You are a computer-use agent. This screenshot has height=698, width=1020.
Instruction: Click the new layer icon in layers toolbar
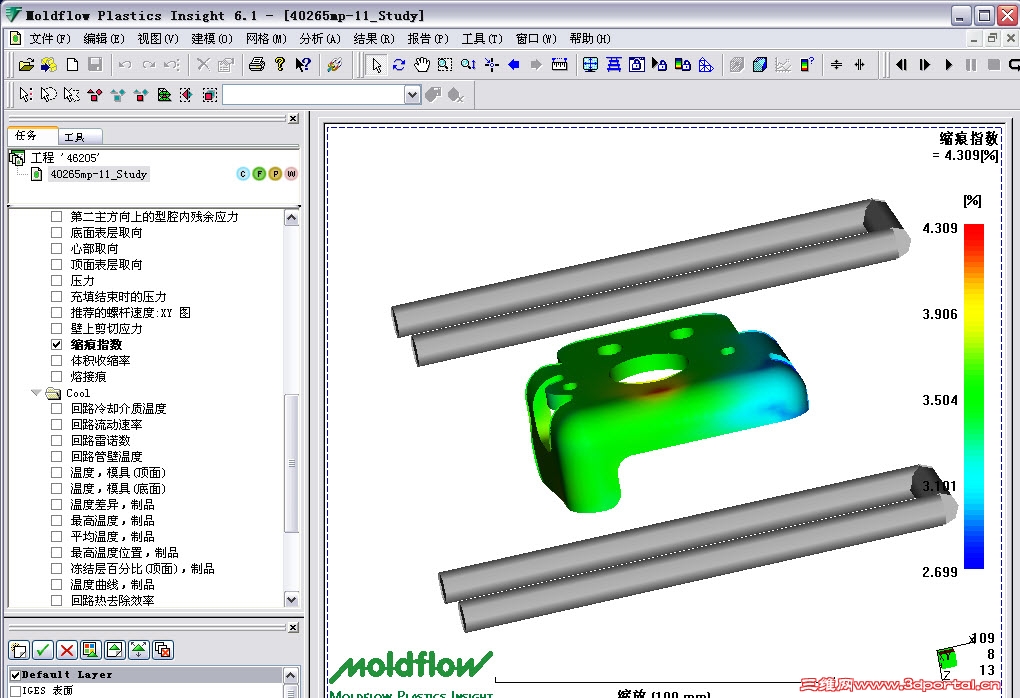[19, 649]
